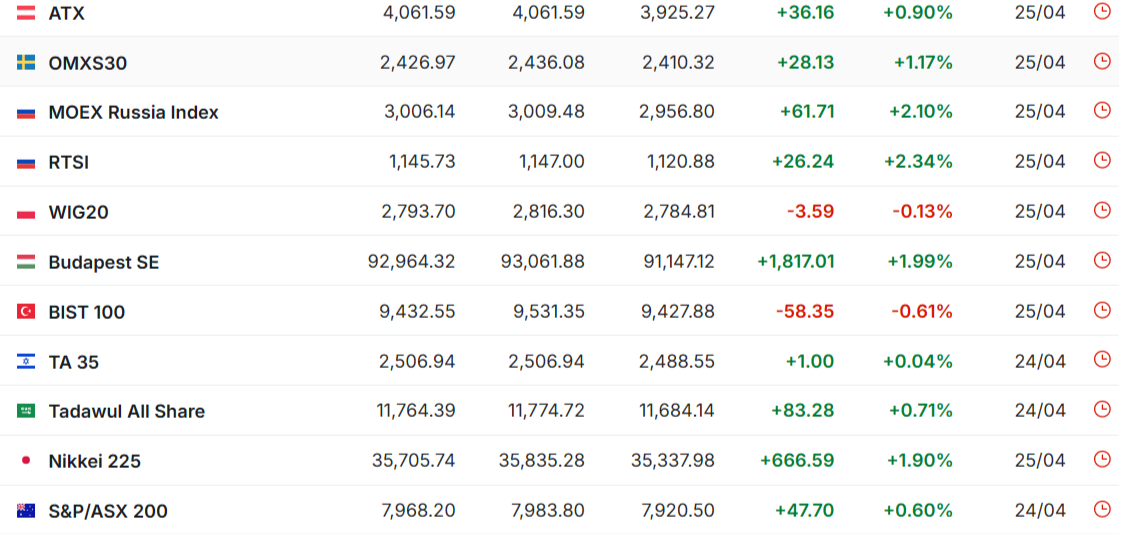Click the clock icon for BIST 100
This screenshot has width=1124, height=534.
click(x=1102, y=310)
